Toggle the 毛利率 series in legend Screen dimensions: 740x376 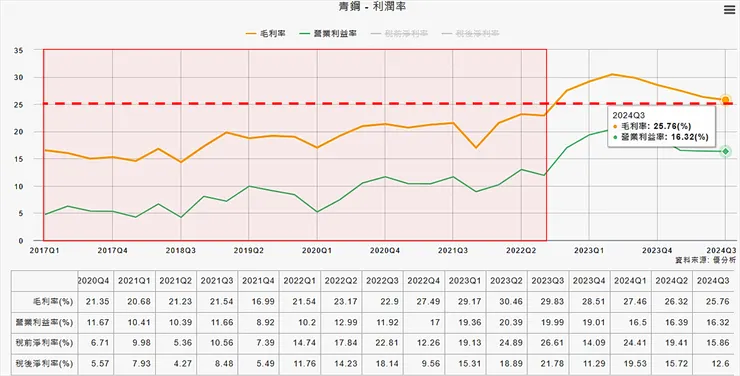point(266,33)
